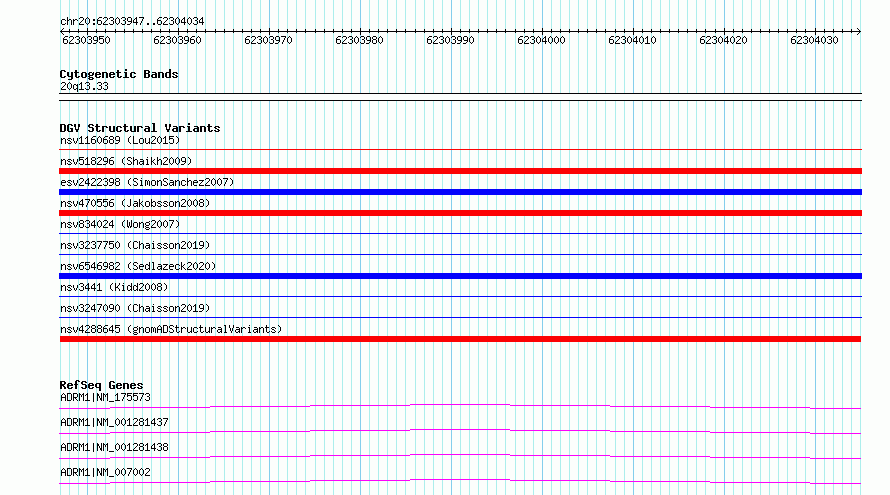Click the red bar under nsv470556
Viewport: 890px width, 495px height.
460,213
